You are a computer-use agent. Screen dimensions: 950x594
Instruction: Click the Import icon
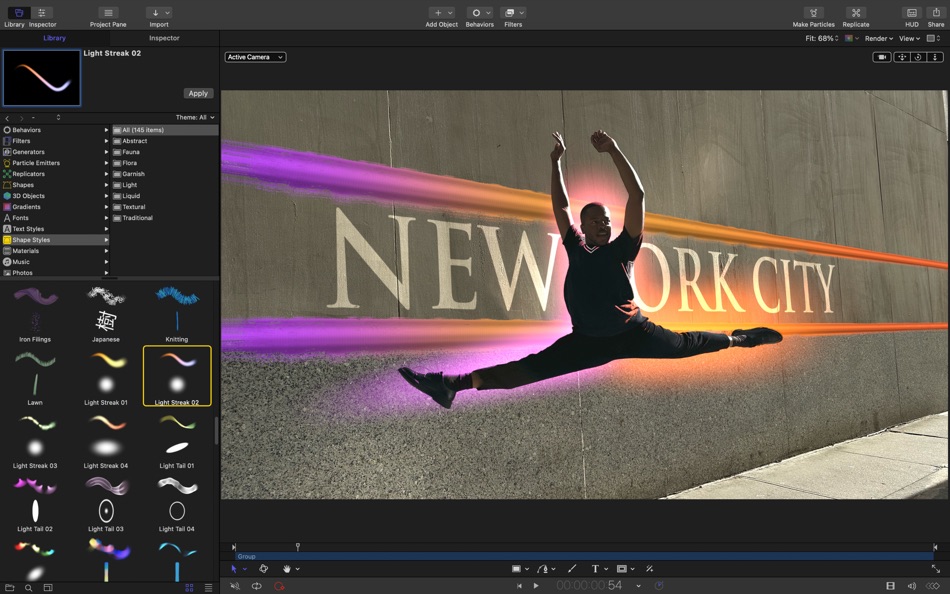pyautogui.click(x=158, y=15)
